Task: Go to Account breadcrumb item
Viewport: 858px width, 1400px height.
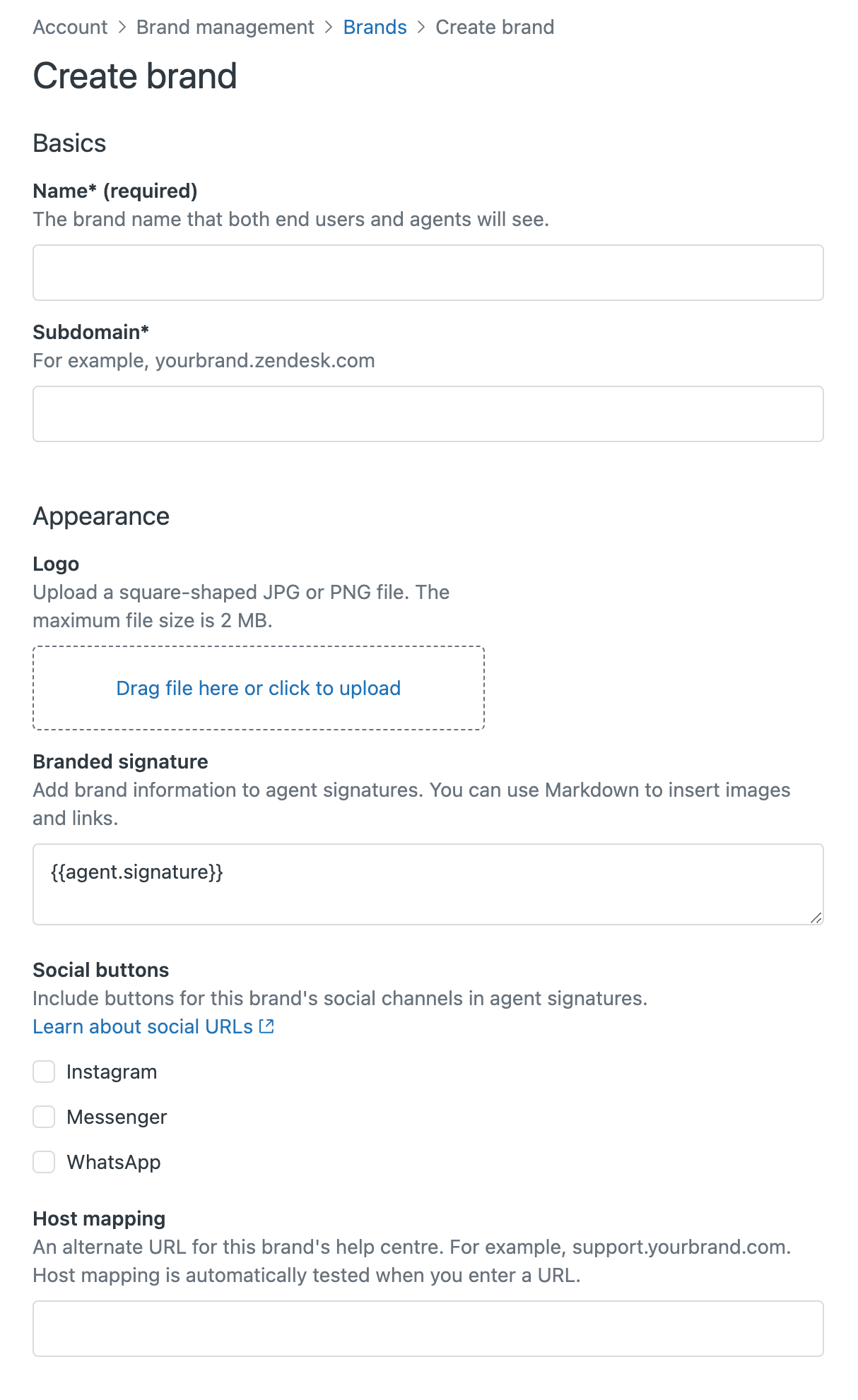Action: [70, 27]
